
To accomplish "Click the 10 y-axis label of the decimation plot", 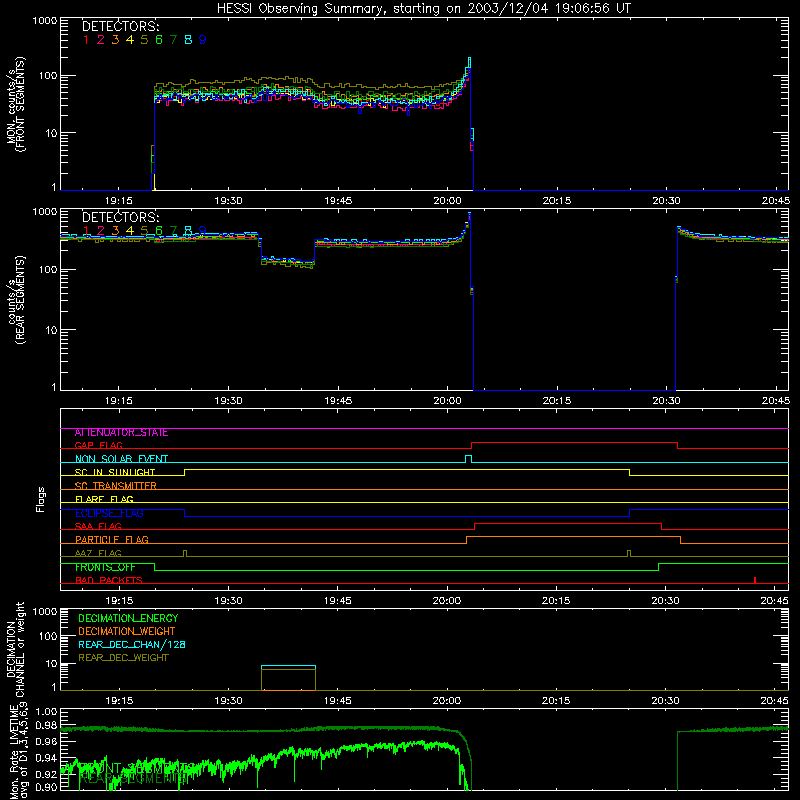I will (x=51, y=663).
